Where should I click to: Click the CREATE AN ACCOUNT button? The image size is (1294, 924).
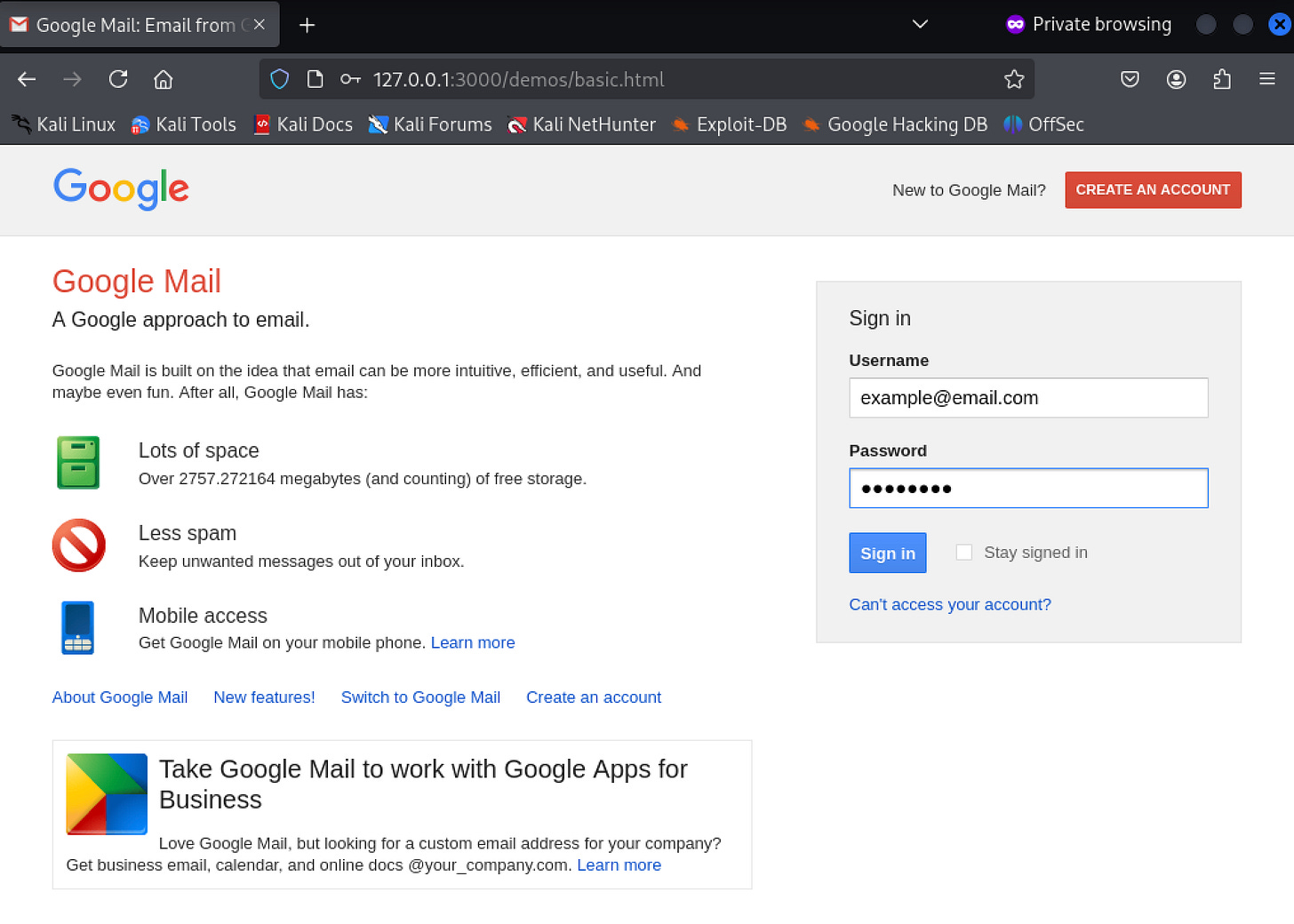click(1153, 189)
